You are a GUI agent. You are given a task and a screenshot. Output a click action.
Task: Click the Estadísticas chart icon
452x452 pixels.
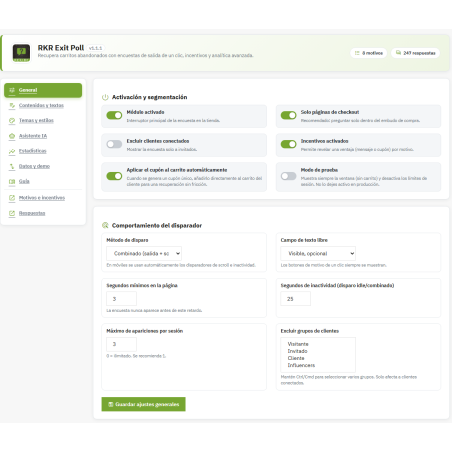[x=12, y=151]
